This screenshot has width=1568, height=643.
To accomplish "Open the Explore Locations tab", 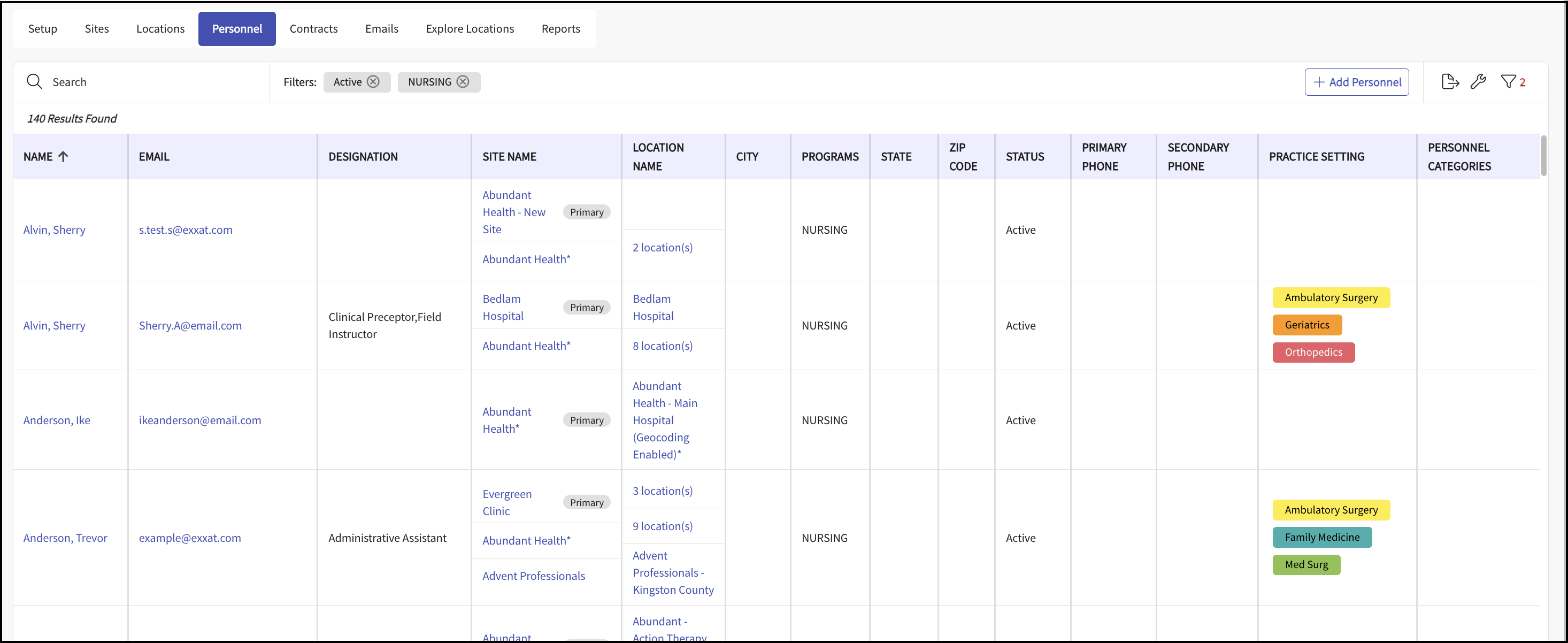I will (x=470, y=28).
